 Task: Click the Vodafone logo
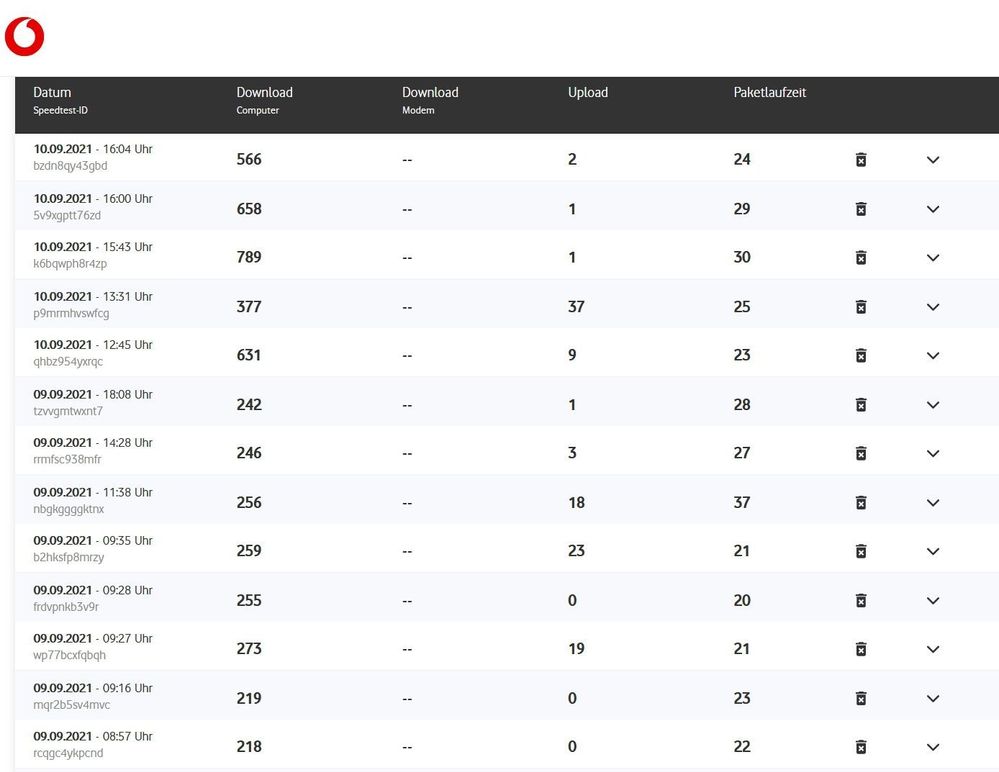[x=24, y=37]
